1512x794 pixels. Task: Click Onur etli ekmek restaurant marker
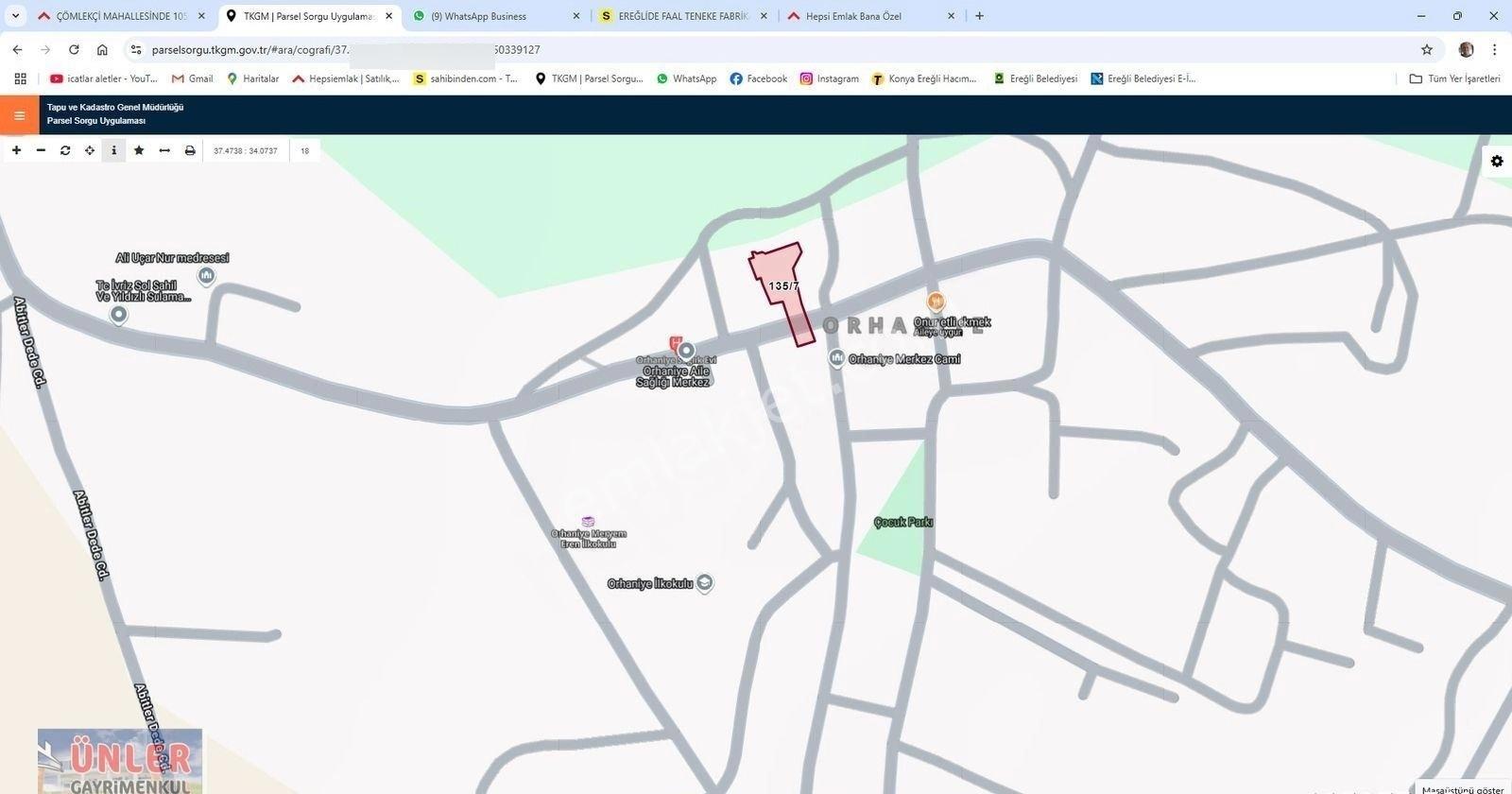point(936,302)
